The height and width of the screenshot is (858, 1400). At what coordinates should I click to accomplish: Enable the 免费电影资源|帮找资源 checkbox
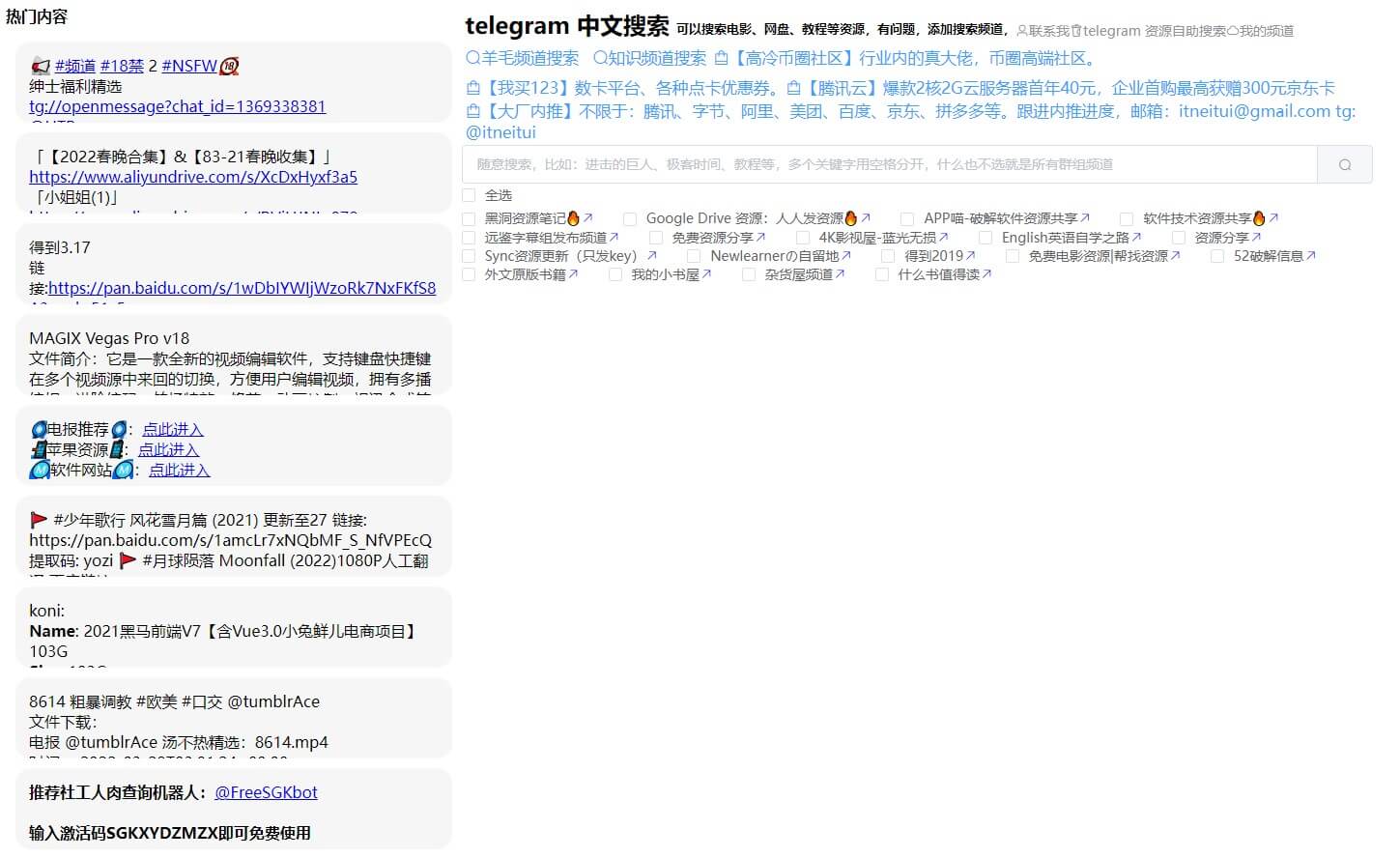pos(1012,256)
